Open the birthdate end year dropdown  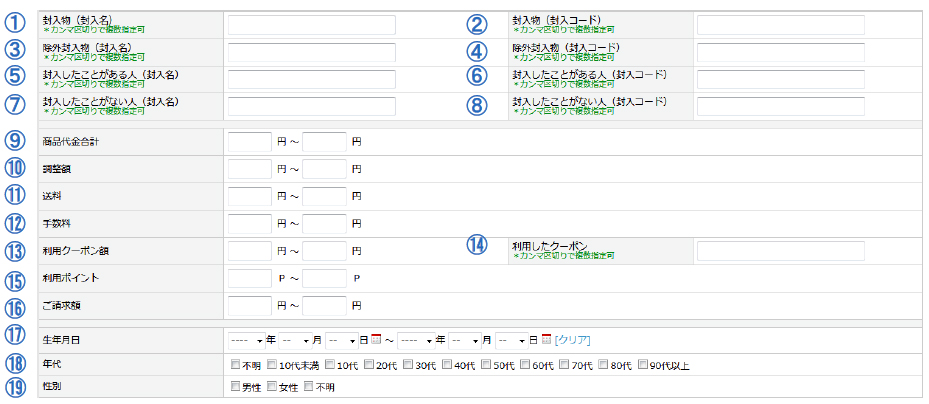[415, 340]
